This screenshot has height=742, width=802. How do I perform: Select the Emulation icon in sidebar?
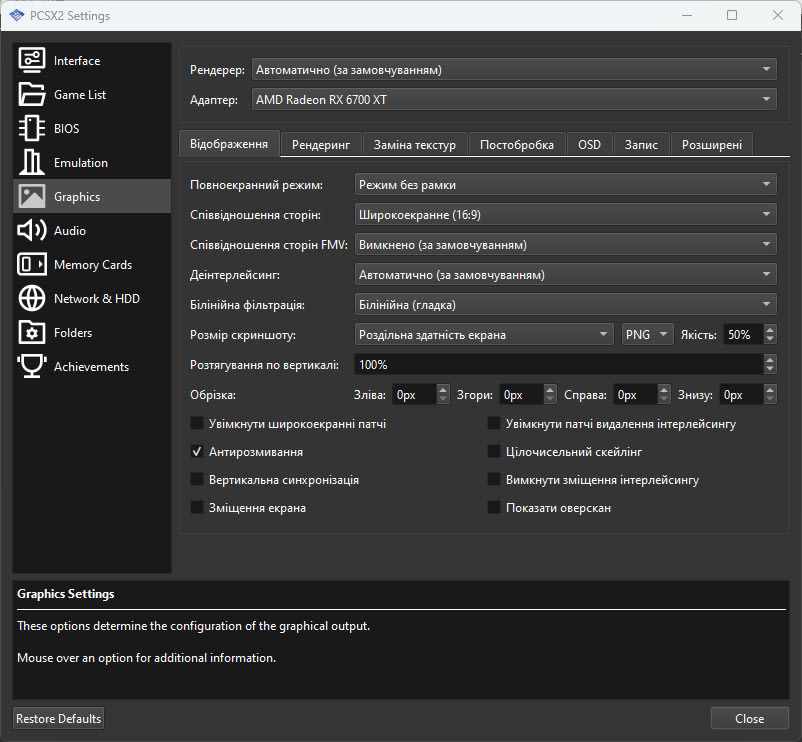click(32, 162)
